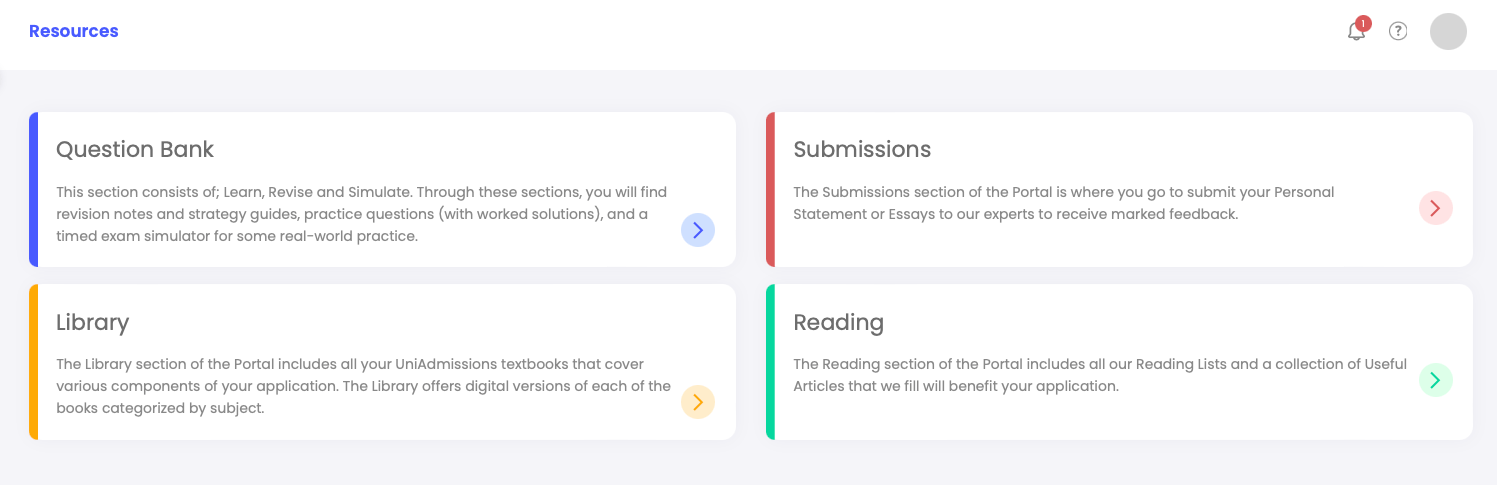
Task: Click the red notification badge
Action: click(x=1363, y=23)
